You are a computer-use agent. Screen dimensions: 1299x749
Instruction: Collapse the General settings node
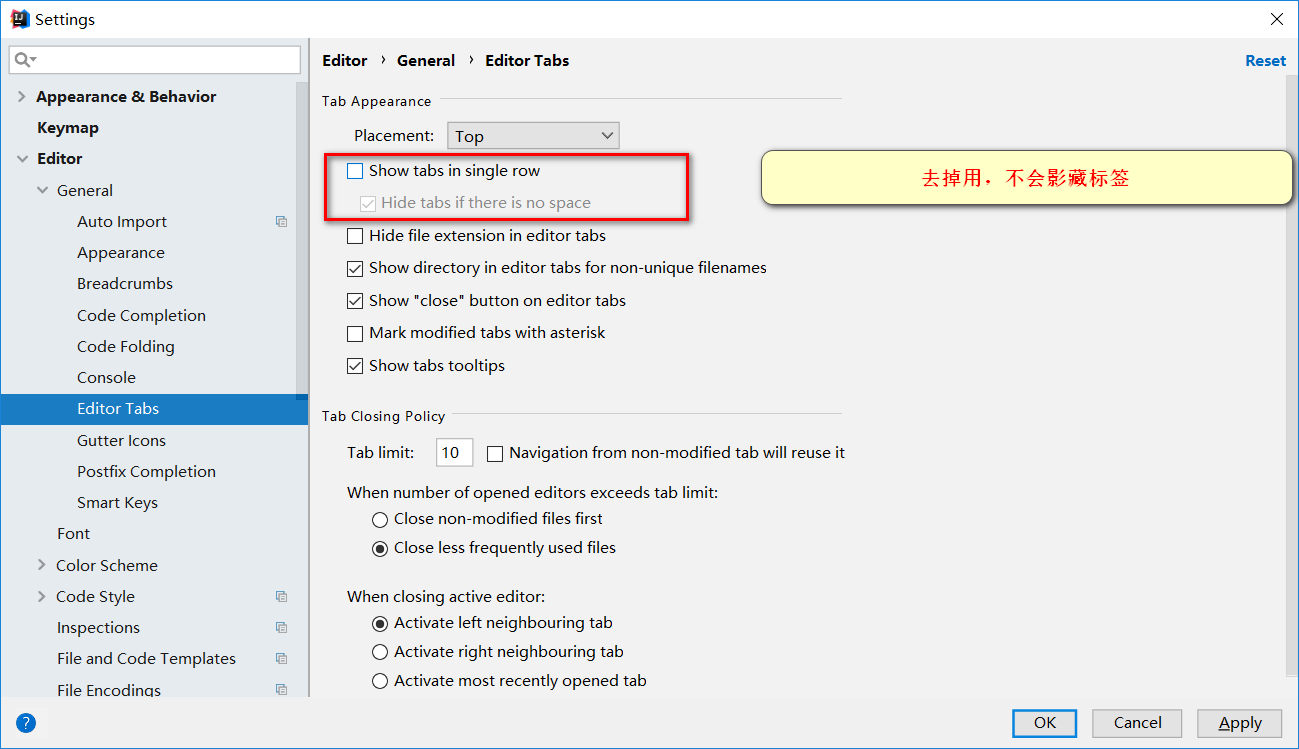pos(41,190)
